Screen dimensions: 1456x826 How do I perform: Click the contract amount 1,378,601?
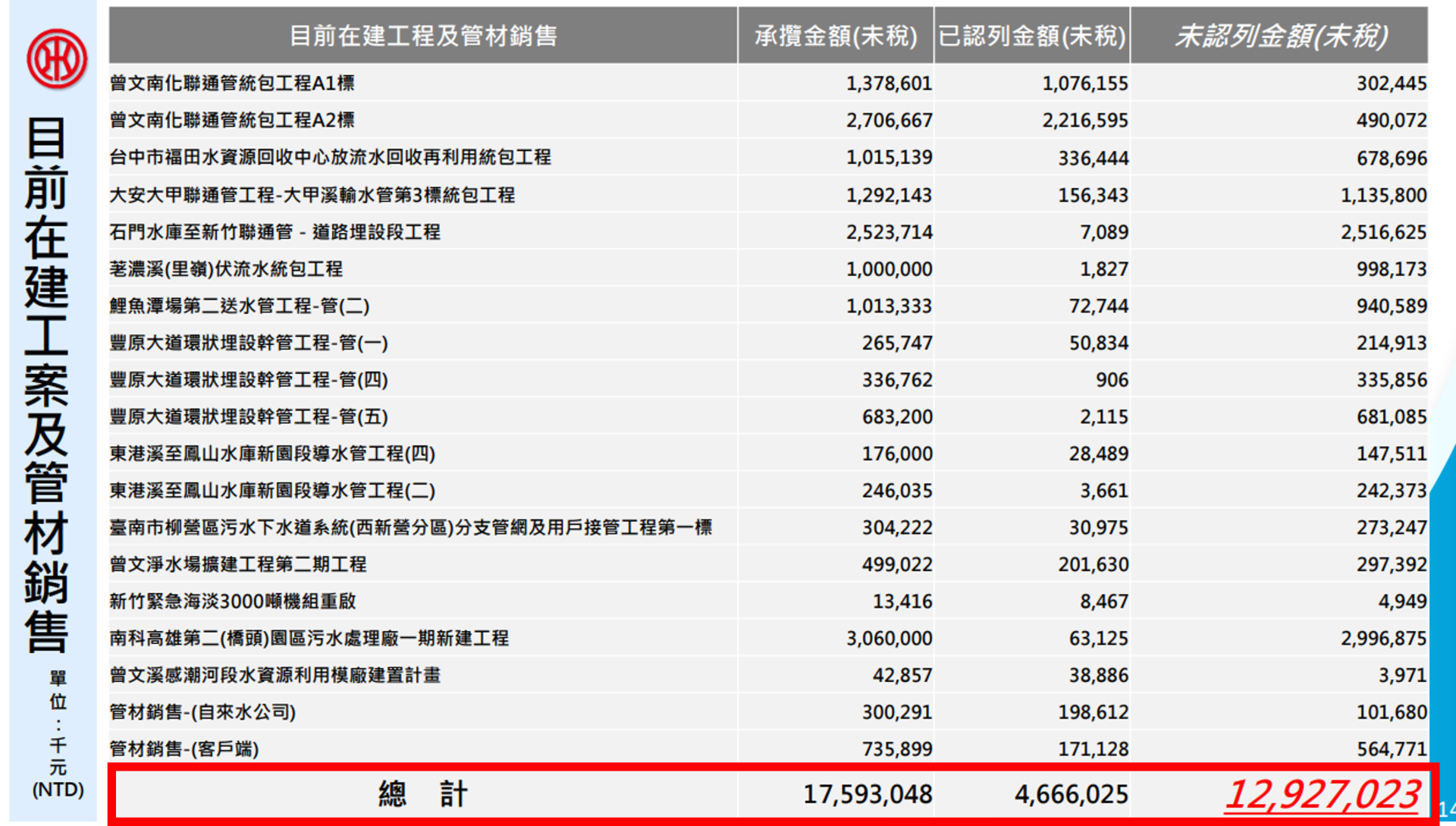pyautogui.click(x=889, y=83)
